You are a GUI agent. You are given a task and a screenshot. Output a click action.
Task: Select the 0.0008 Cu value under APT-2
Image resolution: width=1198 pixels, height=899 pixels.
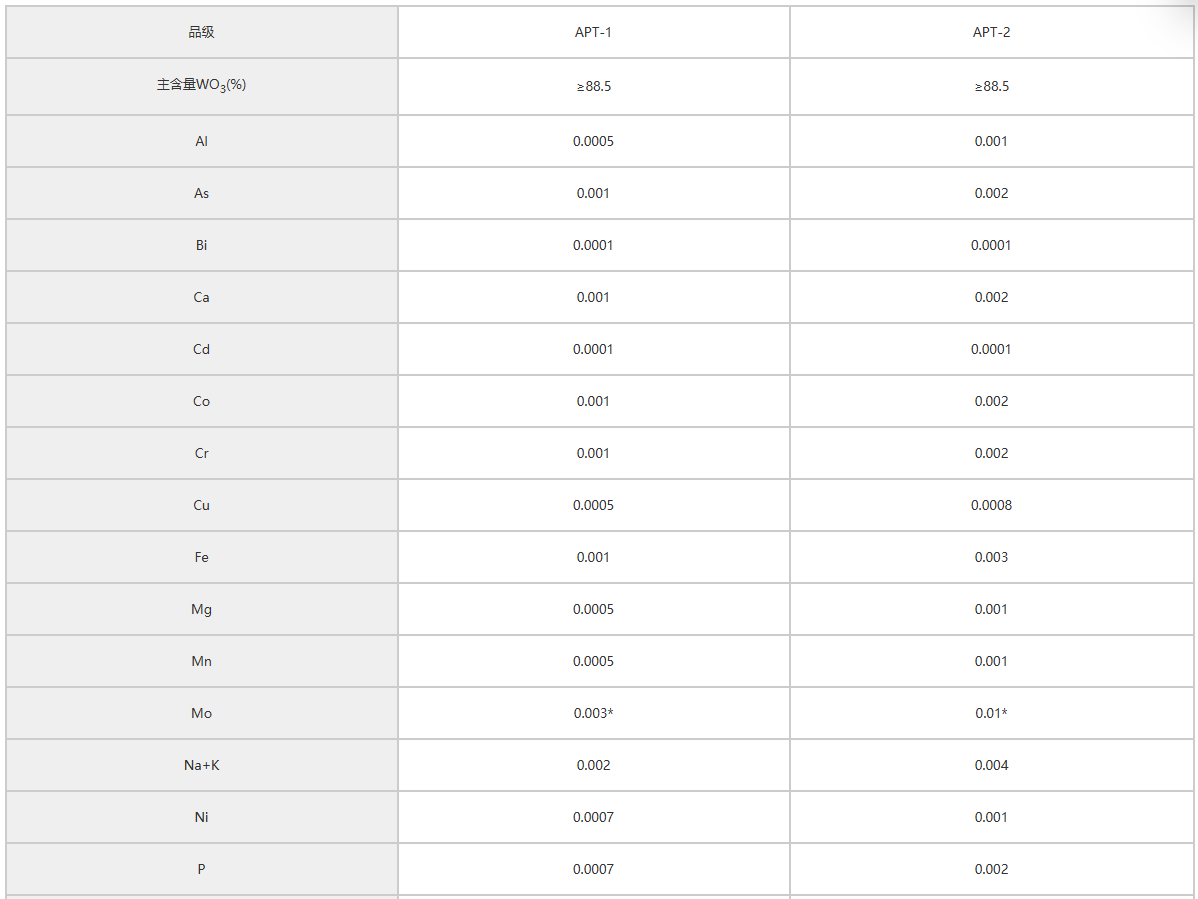991,505
